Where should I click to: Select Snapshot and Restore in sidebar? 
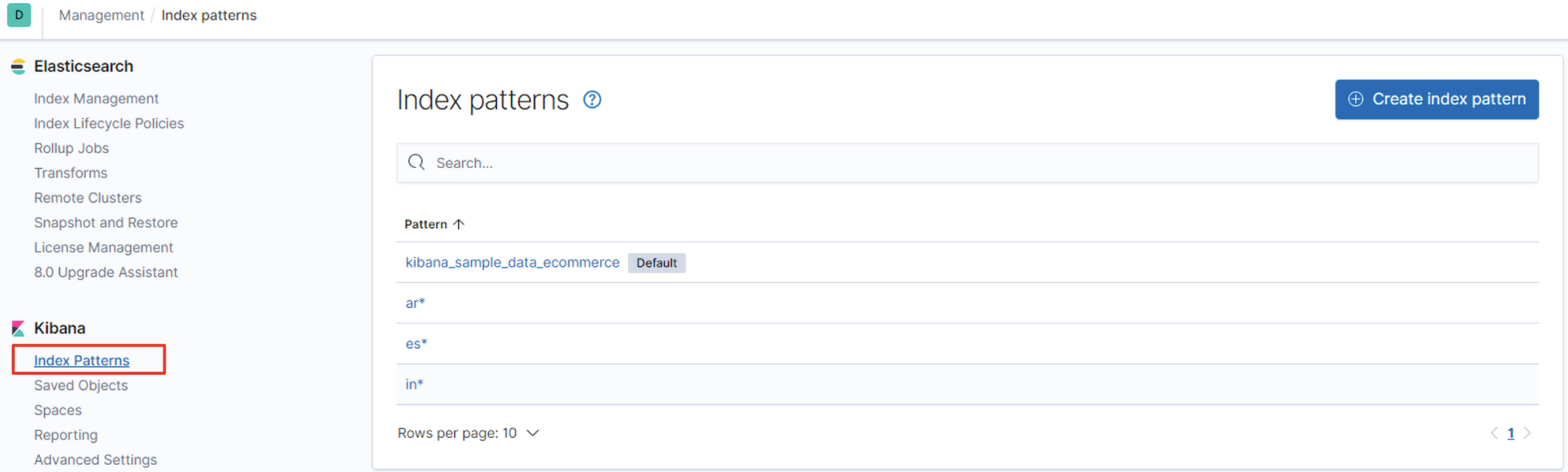tap(106, 223)
